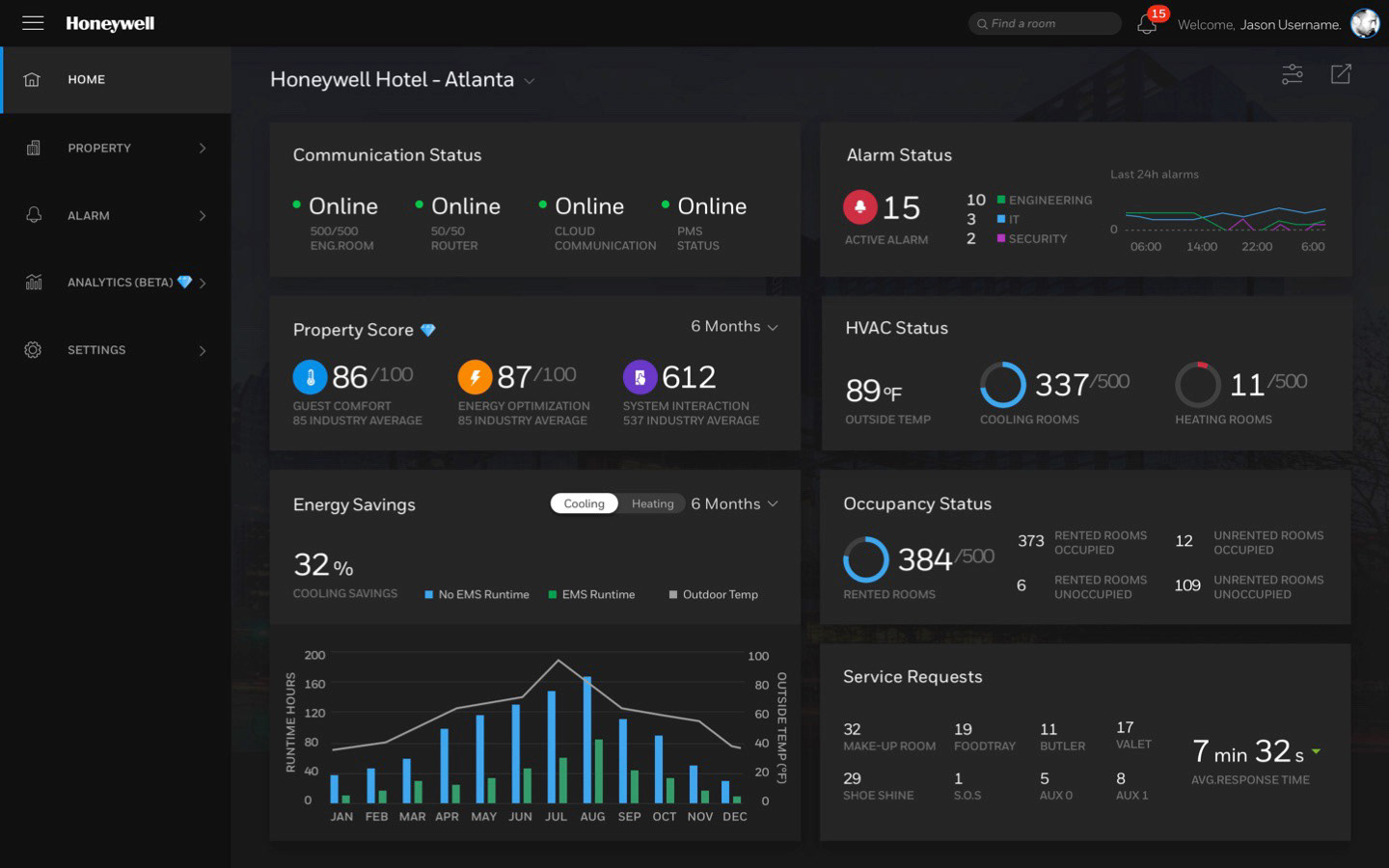Click the Property Score diamond icon
Viewport: 1389px width, 868px height.
coord(428,331)
